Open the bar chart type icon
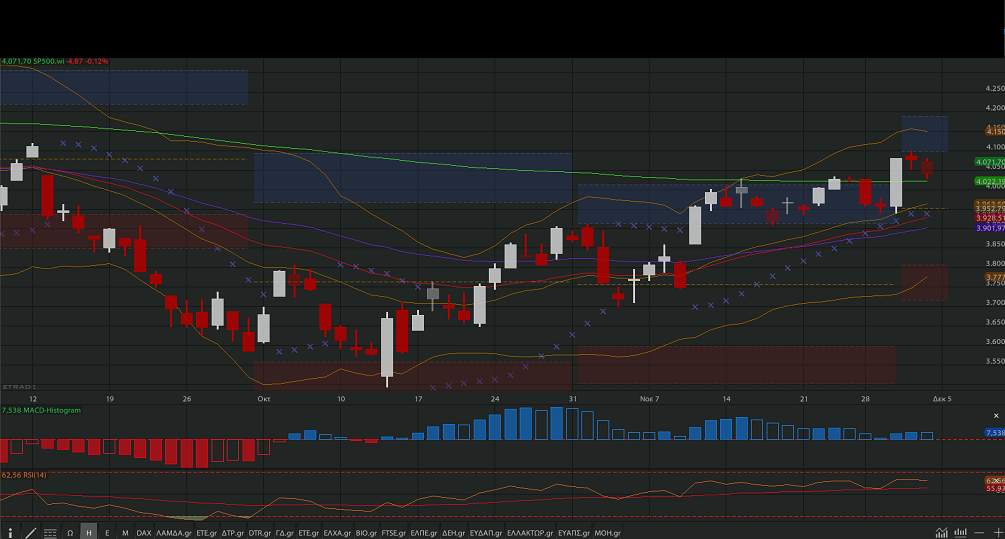This screenshot has width=1005, height=539. pyautogui.click(x=960, y=532)
